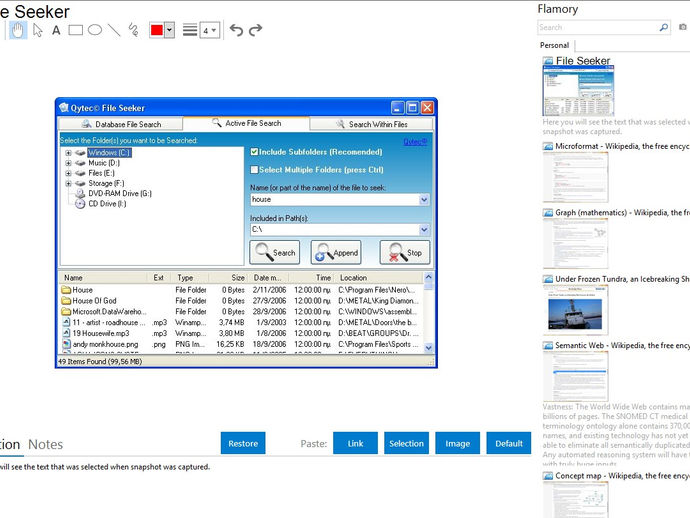Switch to Database File Search tab
Screen dimensions: 690x518
coord(121,124)
